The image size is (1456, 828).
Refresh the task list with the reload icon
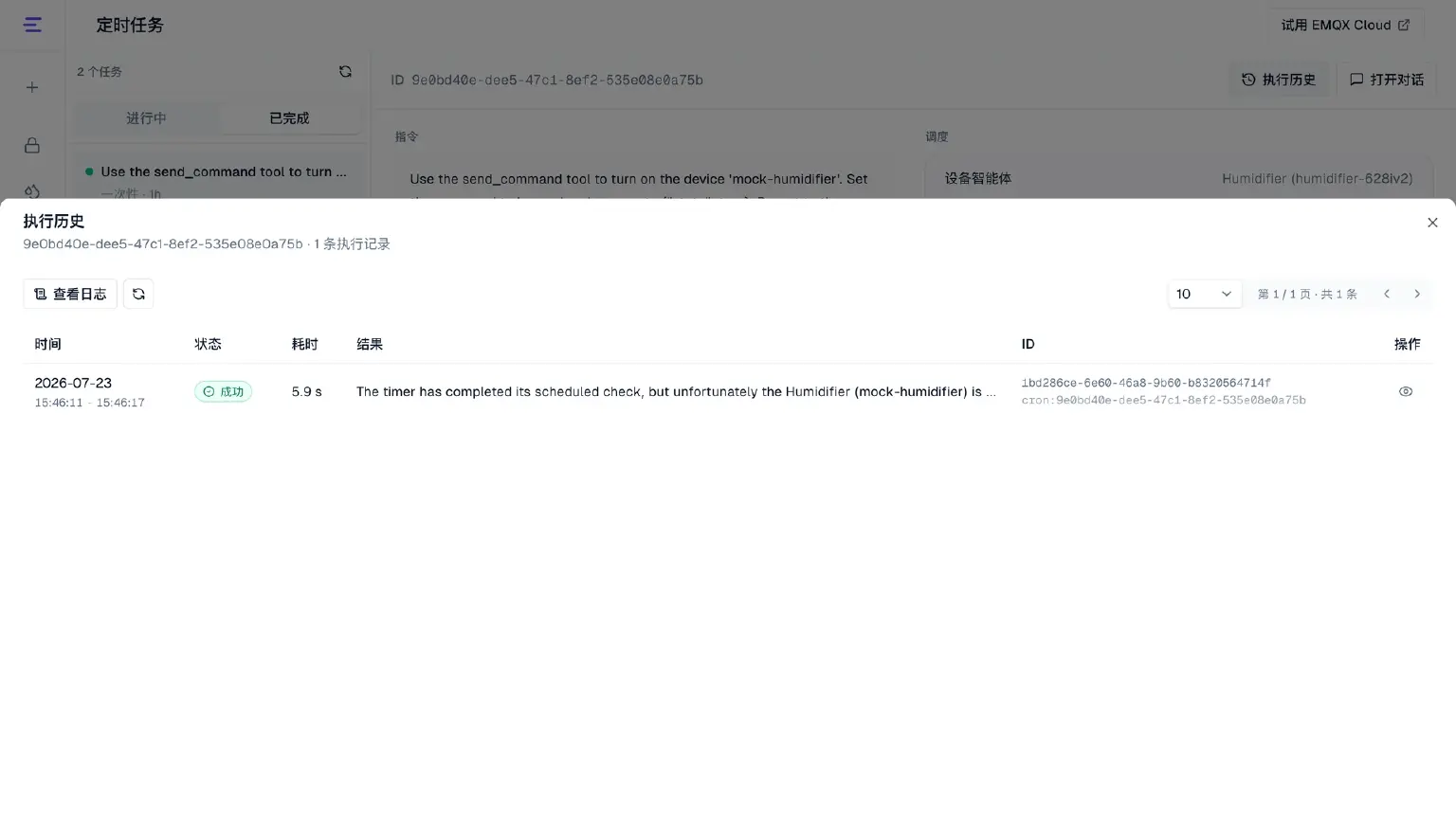pyautogui.click(x=345, y=72)
